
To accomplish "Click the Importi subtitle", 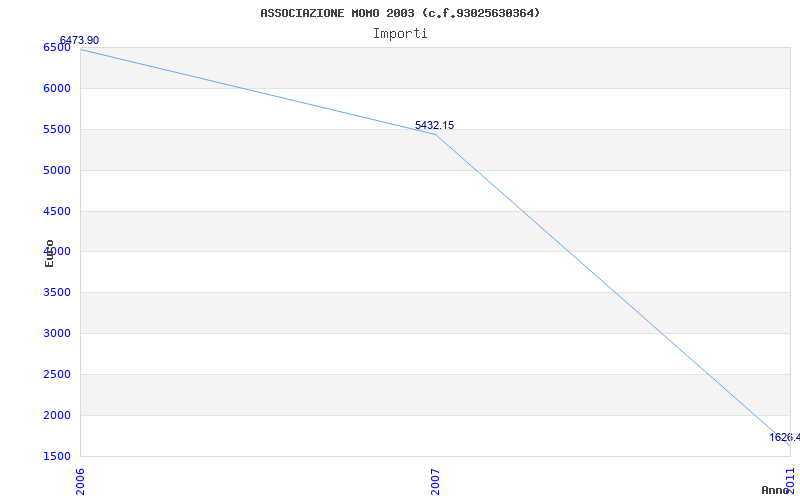I will coord(400,34).
